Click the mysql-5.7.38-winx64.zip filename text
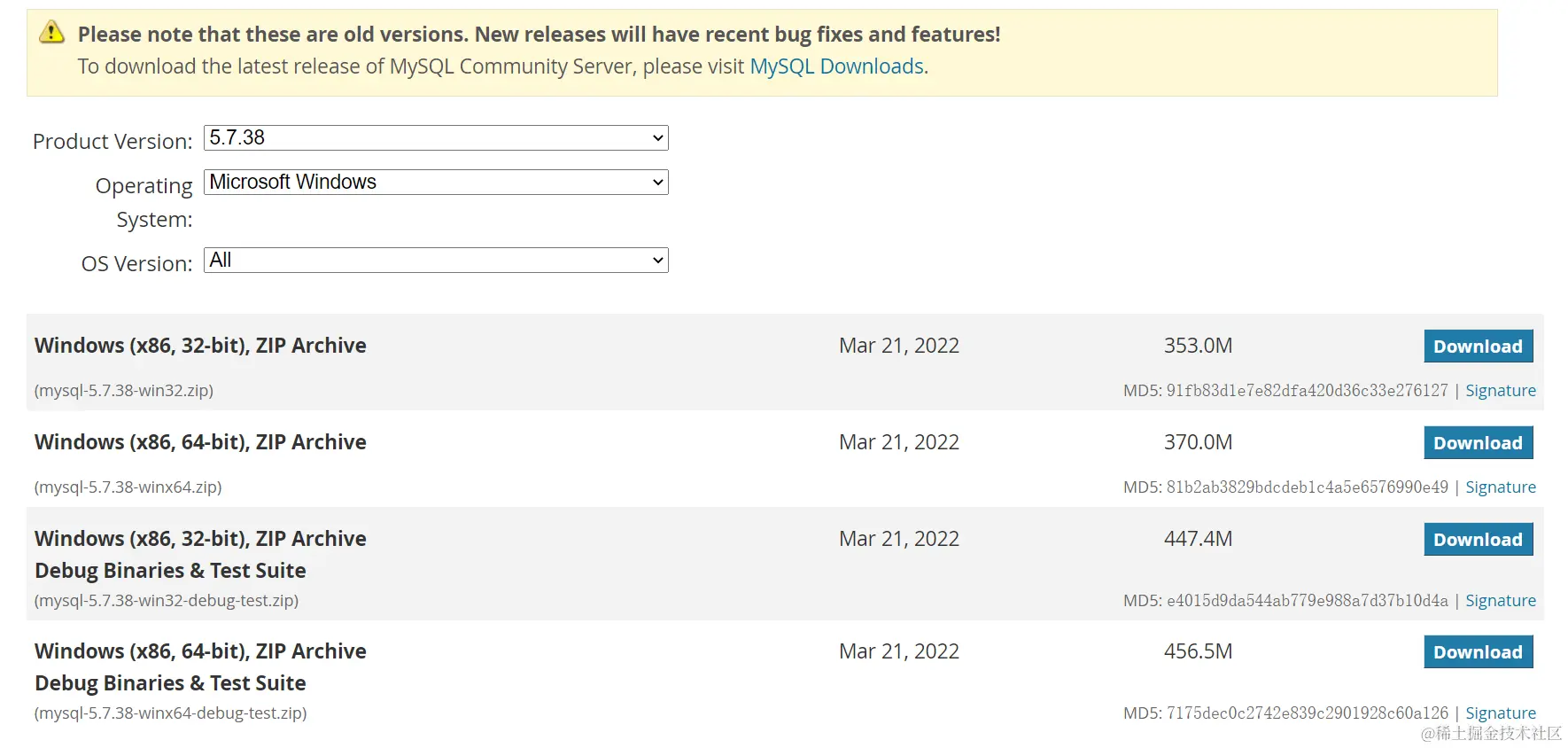This screenshot has width=1568, height=748. tap(128, 487)
